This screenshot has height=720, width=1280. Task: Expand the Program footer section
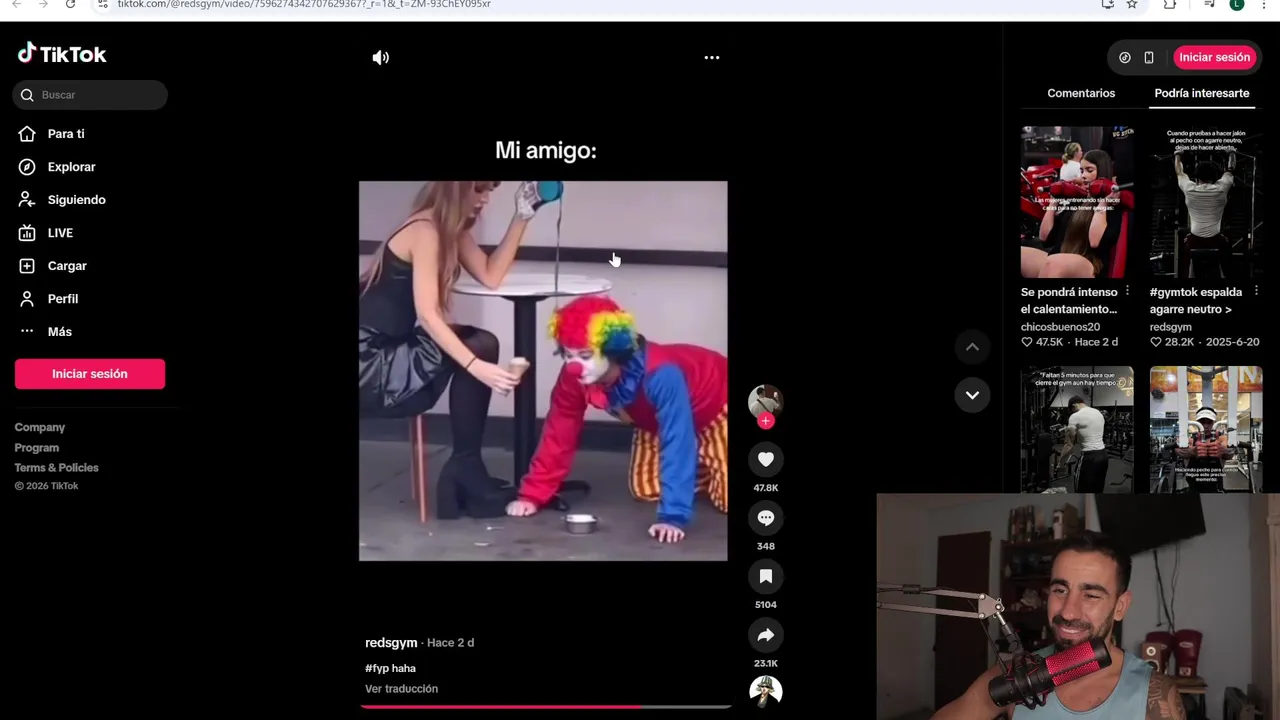(37, 448)
